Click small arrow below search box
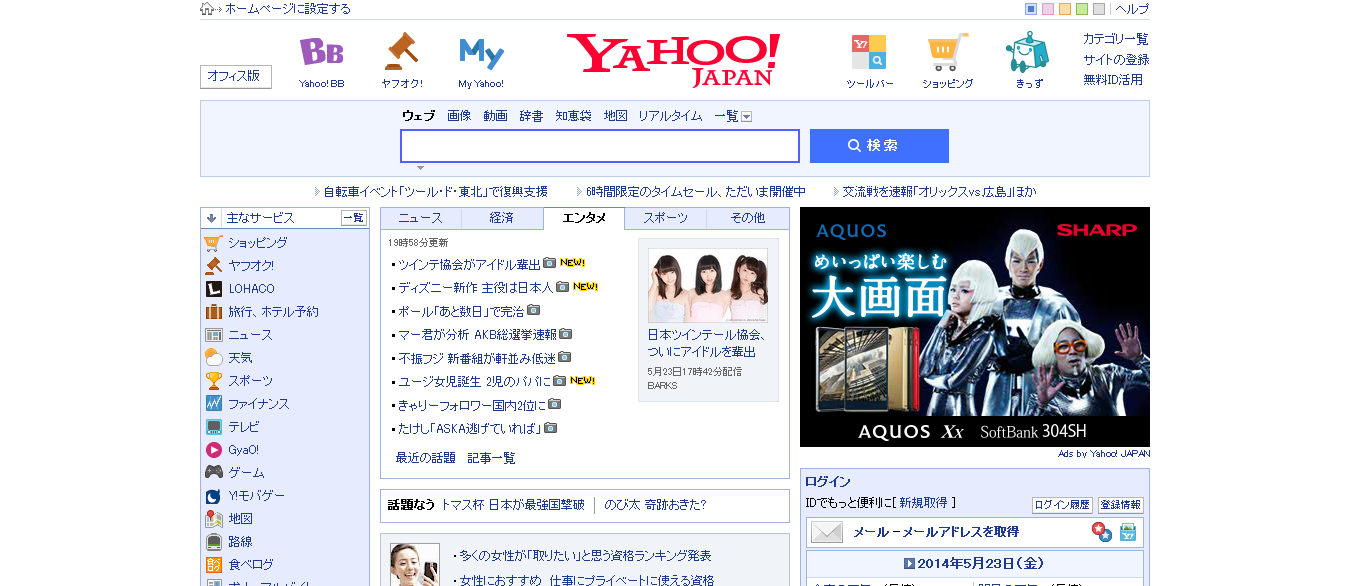 click(x=420, y=168)
